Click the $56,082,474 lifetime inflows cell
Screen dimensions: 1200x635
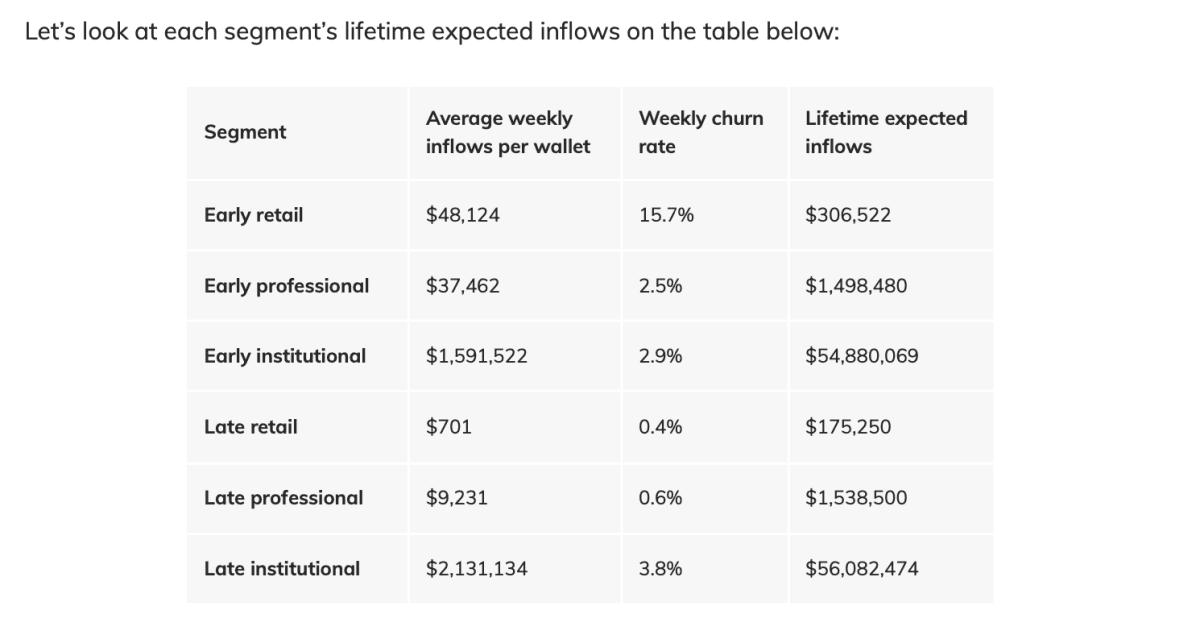[x=861, y=569]
